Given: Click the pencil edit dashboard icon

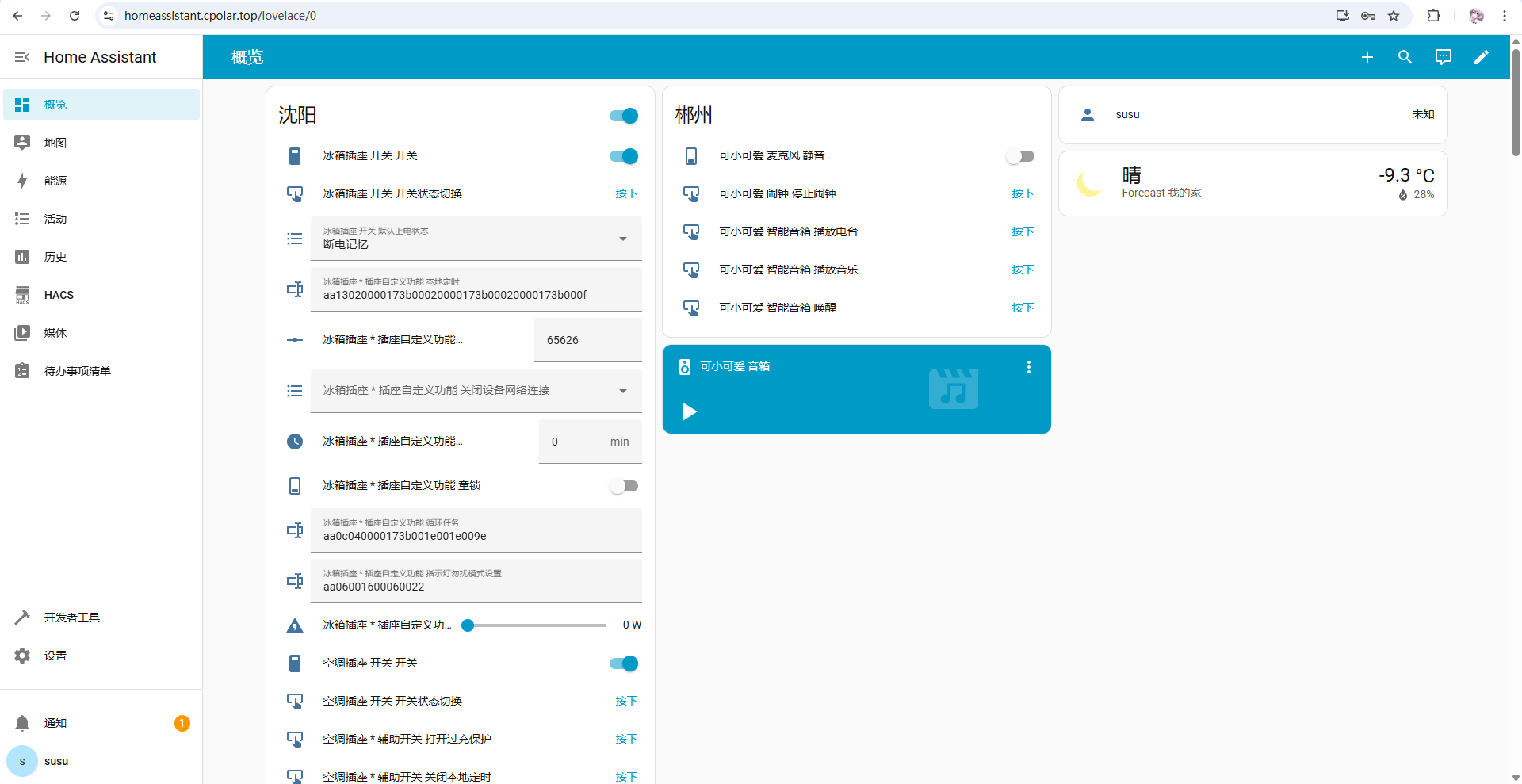Looking at the screenshot, I should click(x=1481, y=57).
